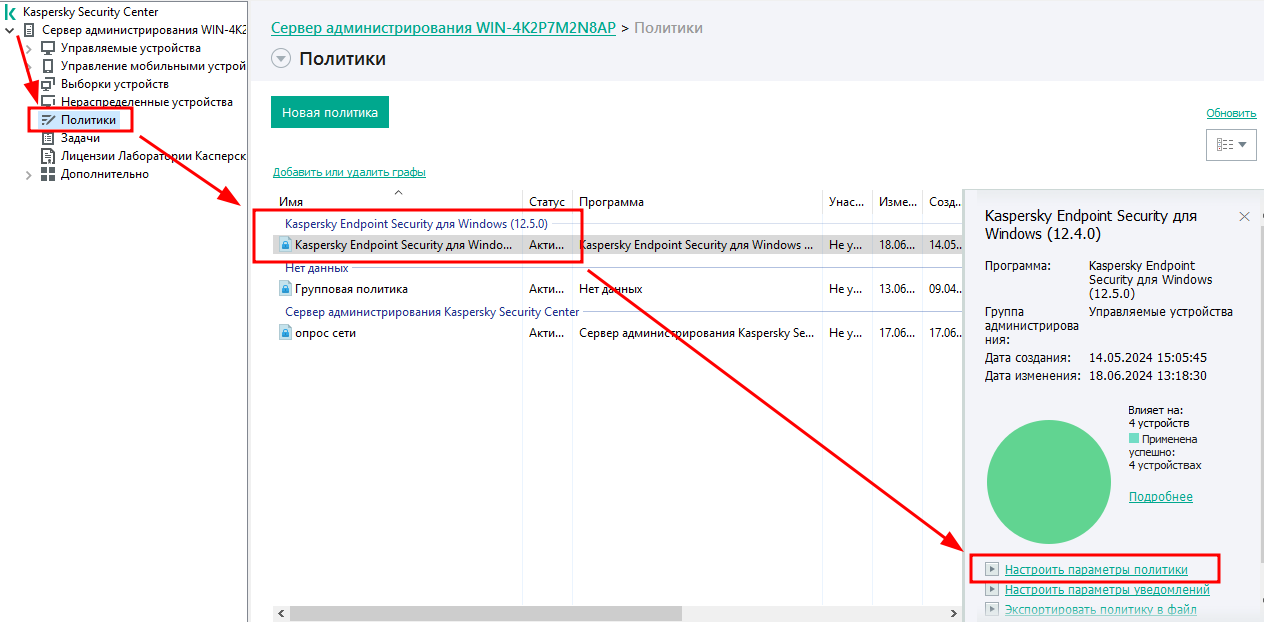Click the Унас... column header
The width and height of the screenshot is (1264, 622).
[847, 202]
